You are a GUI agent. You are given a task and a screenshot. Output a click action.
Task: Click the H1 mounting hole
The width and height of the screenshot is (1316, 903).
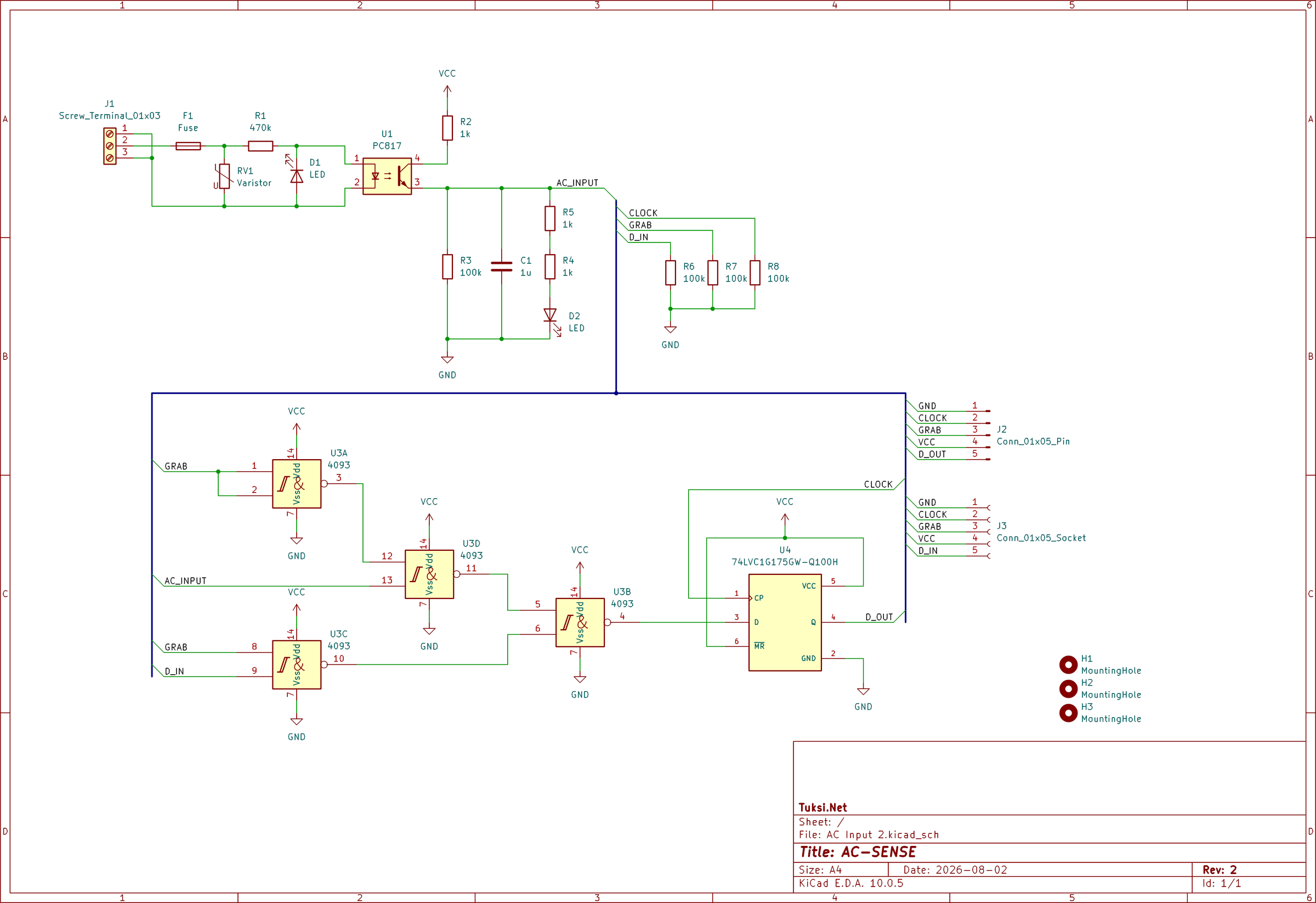[1069, 664]
